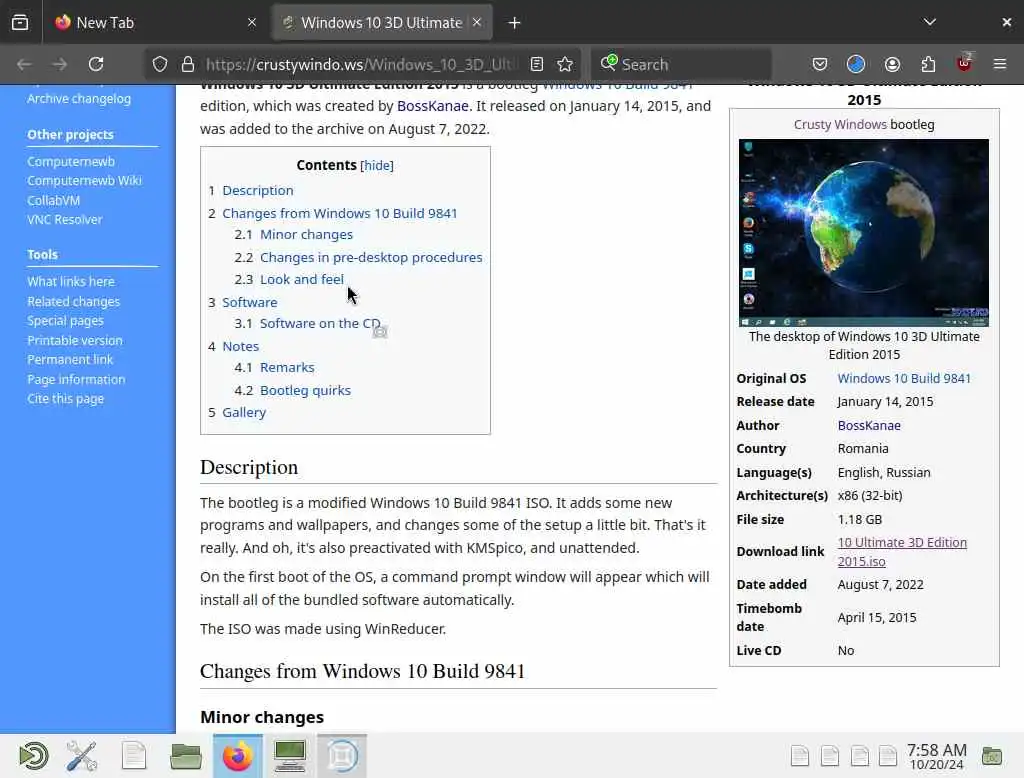1024x778 pixels.
Task: Bookmark this page with the star icon
Action: (x=565, y=64)
